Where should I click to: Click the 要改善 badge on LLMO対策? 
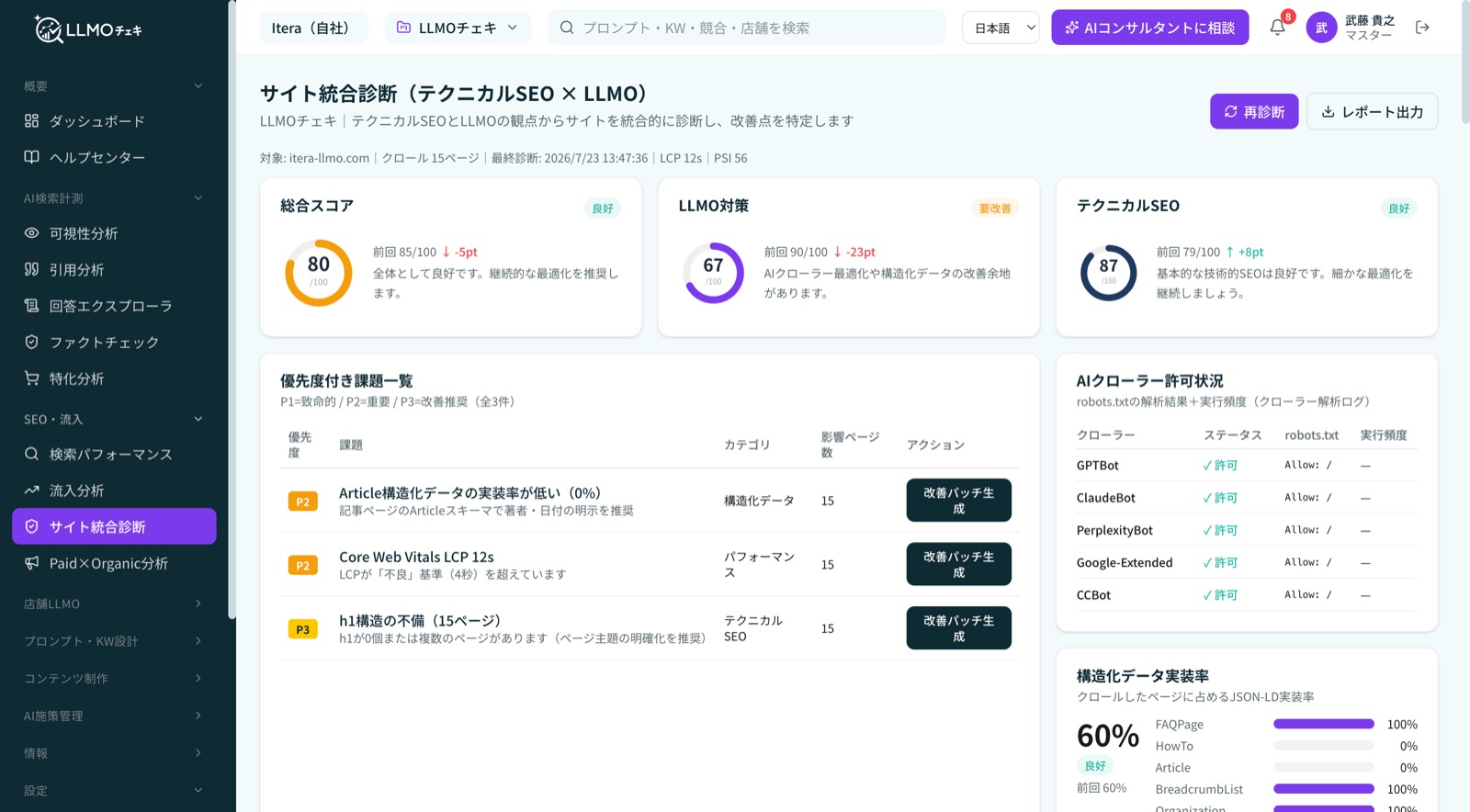click(995, 209)
